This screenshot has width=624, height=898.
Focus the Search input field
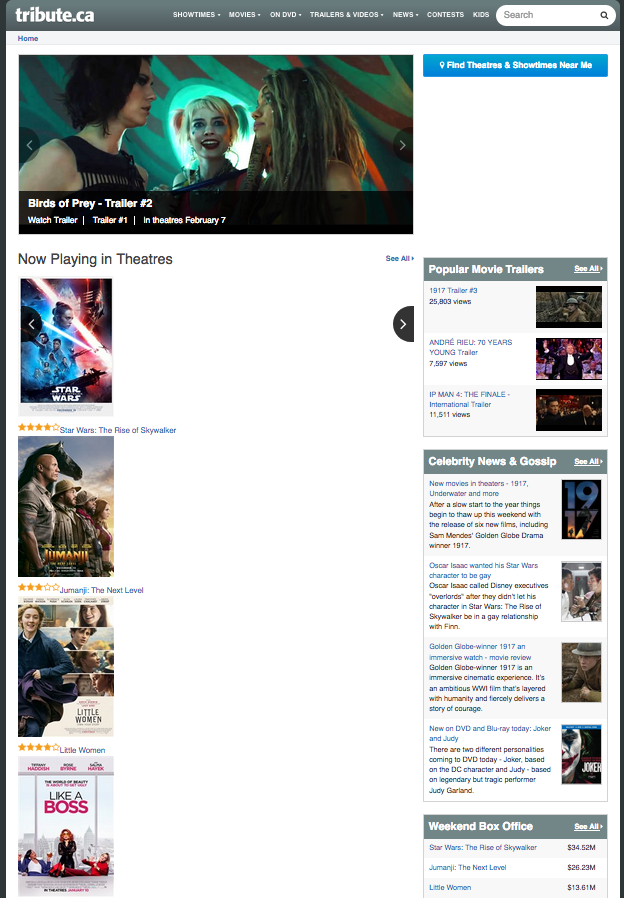tap(548, 15)
